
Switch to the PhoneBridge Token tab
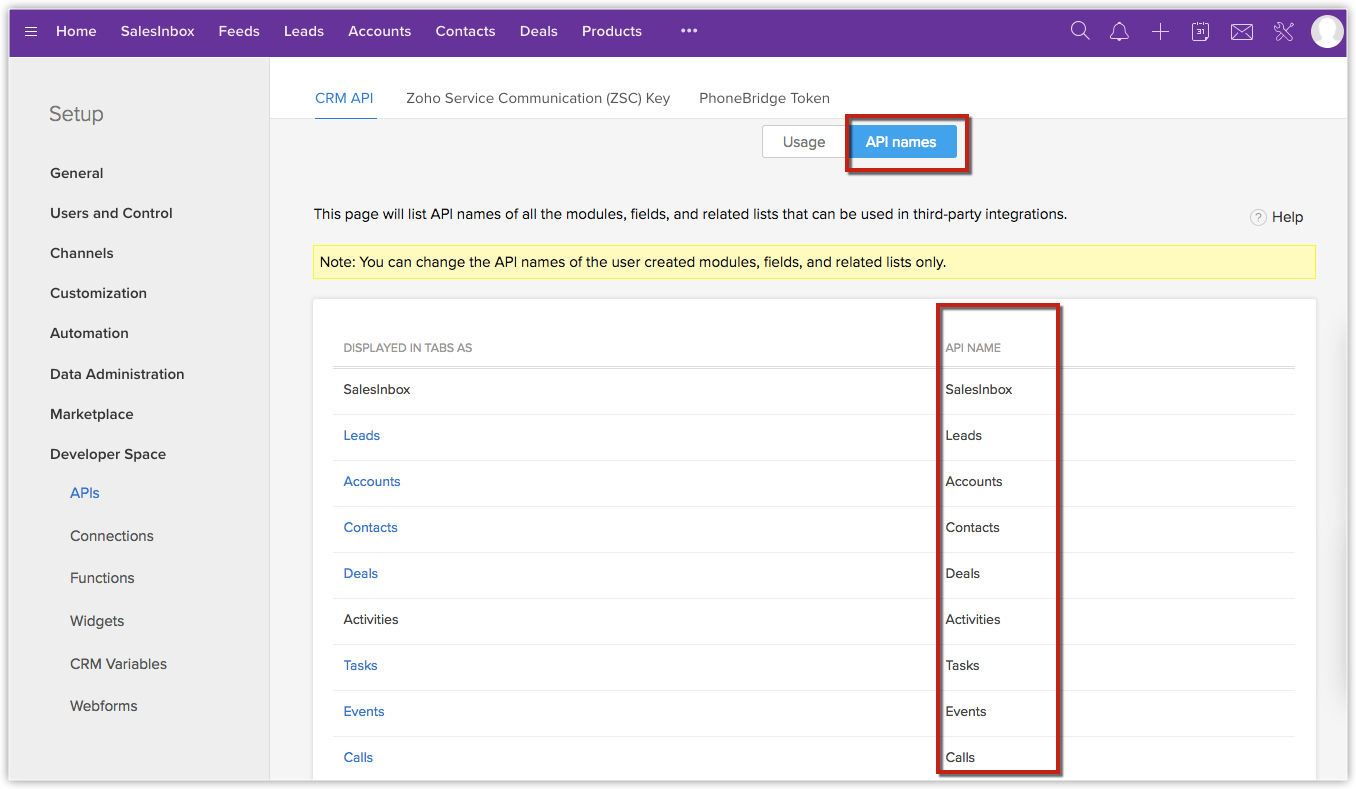764,98
